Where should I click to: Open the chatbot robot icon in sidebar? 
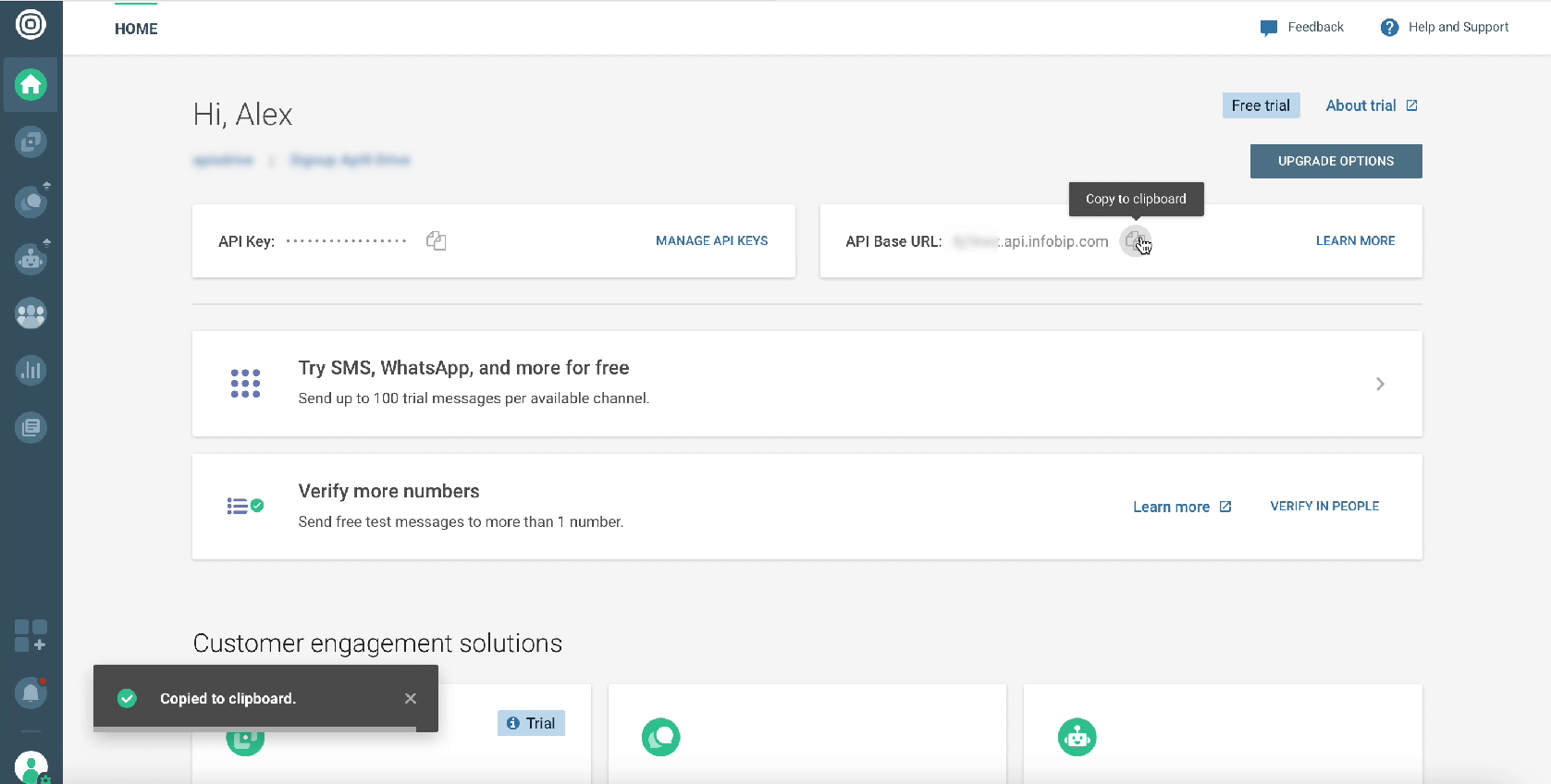point(31,258)
